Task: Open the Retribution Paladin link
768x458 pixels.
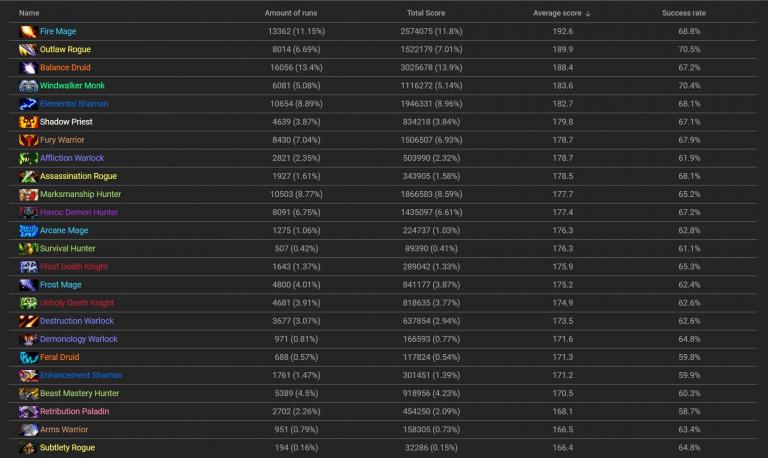Action: point(74,411)
